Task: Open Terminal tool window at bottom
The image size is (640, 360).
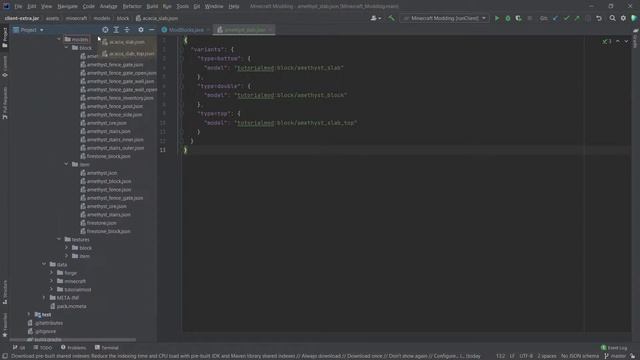Action: [x=107, y=348]
